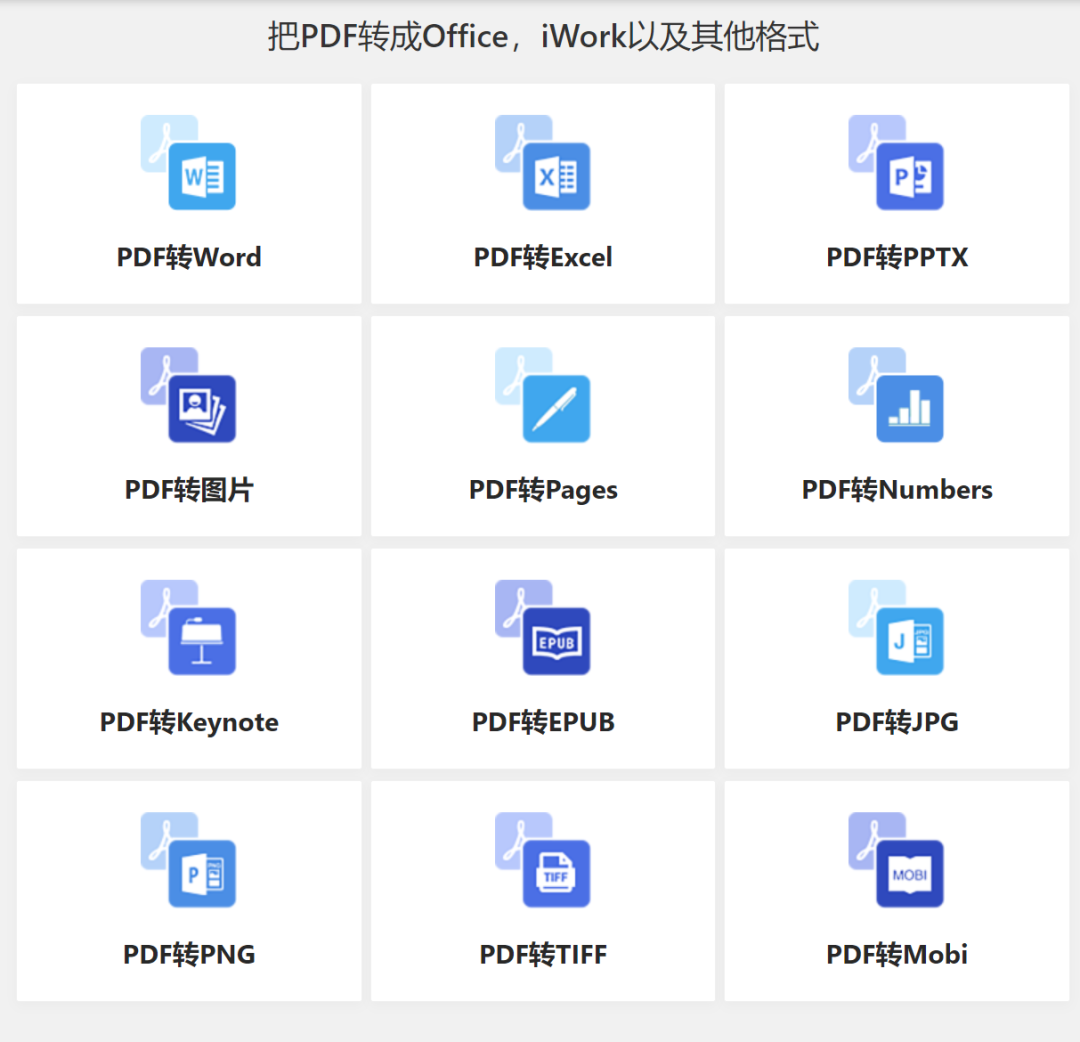Click the PDF to PNG icon
Viewport: 1080px width, 1042px height.
[x=188, y=859]
